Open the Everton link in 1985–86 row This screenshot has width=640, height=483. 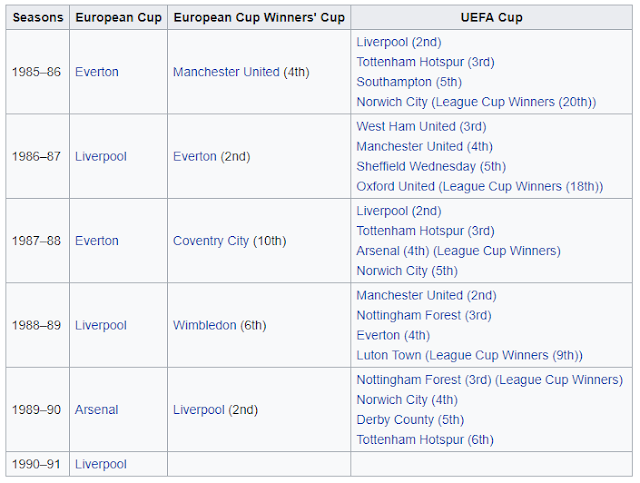click(x=97, y=72)
